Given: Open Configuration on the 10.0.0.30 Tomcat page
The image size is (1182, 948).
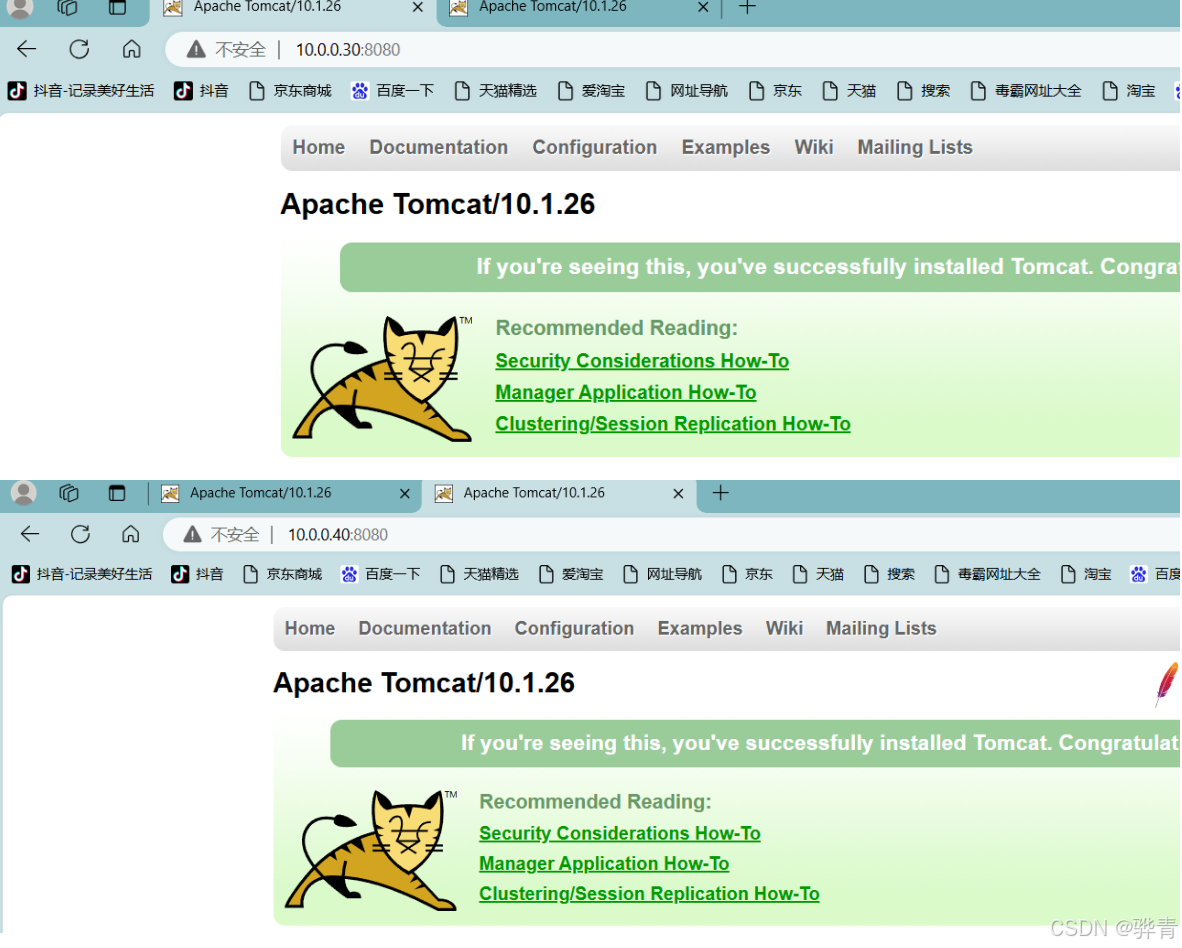Looking at the screenshot, I should click(595, 148).
